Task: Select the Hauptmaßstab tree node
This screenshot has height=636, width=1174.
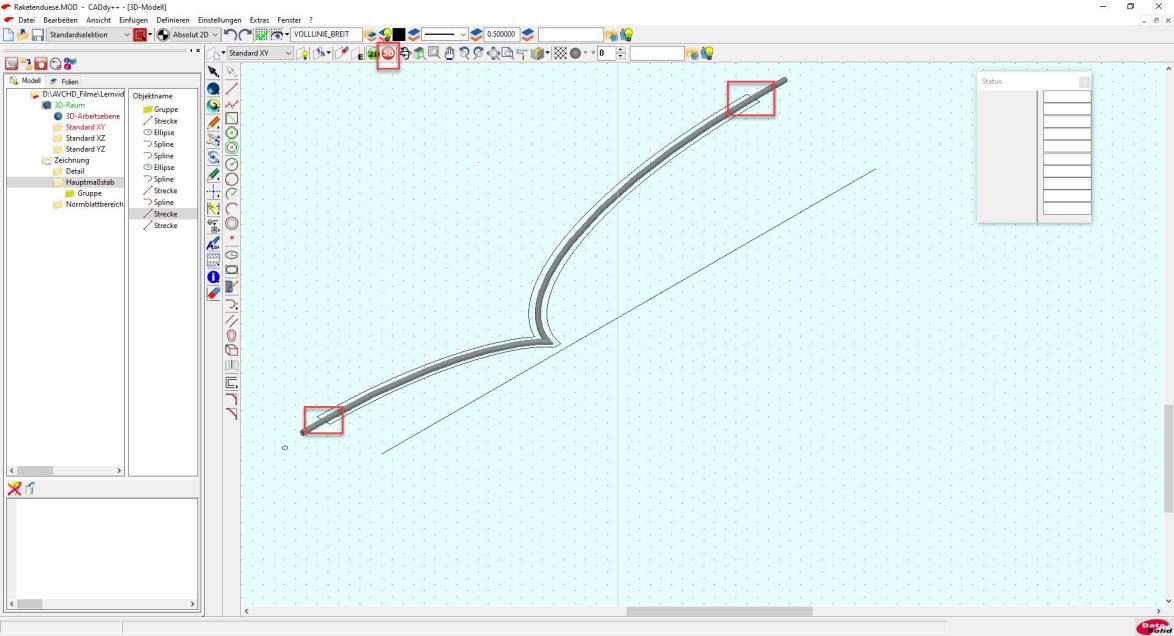Action: tap(89, 182)
